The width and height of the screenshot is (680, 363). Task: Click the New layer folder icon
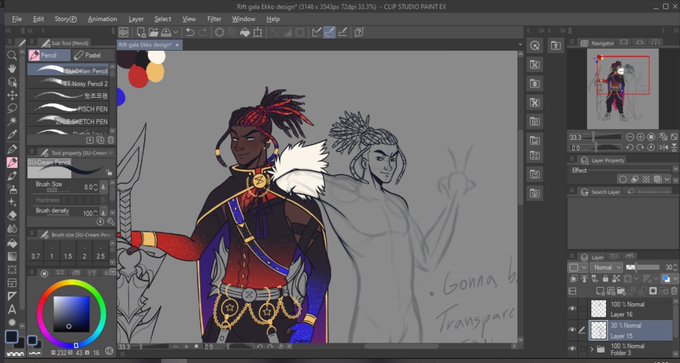pos(621,291)
